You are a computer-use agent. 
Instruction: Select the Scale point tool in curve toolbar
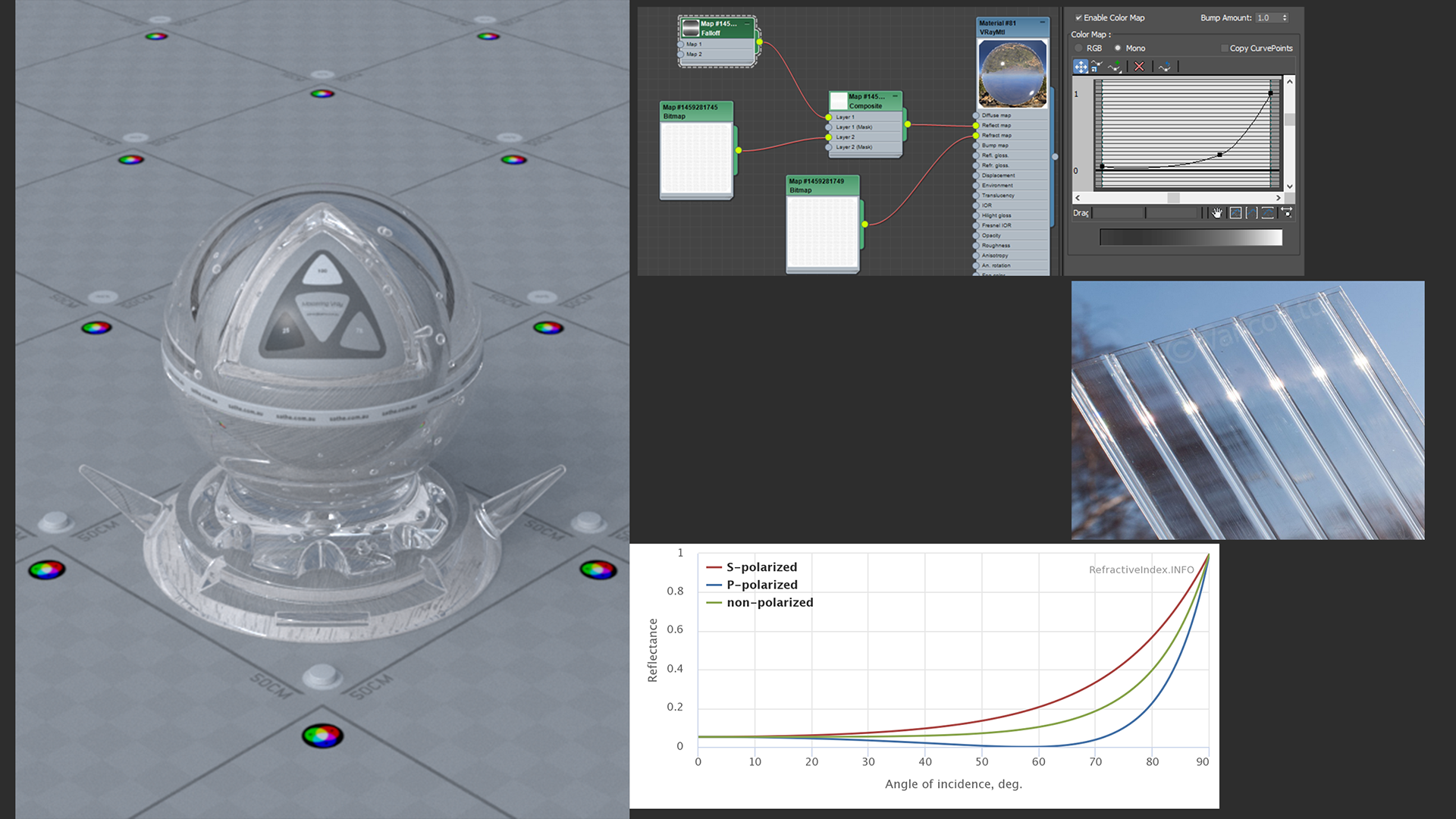point(1097,67)
